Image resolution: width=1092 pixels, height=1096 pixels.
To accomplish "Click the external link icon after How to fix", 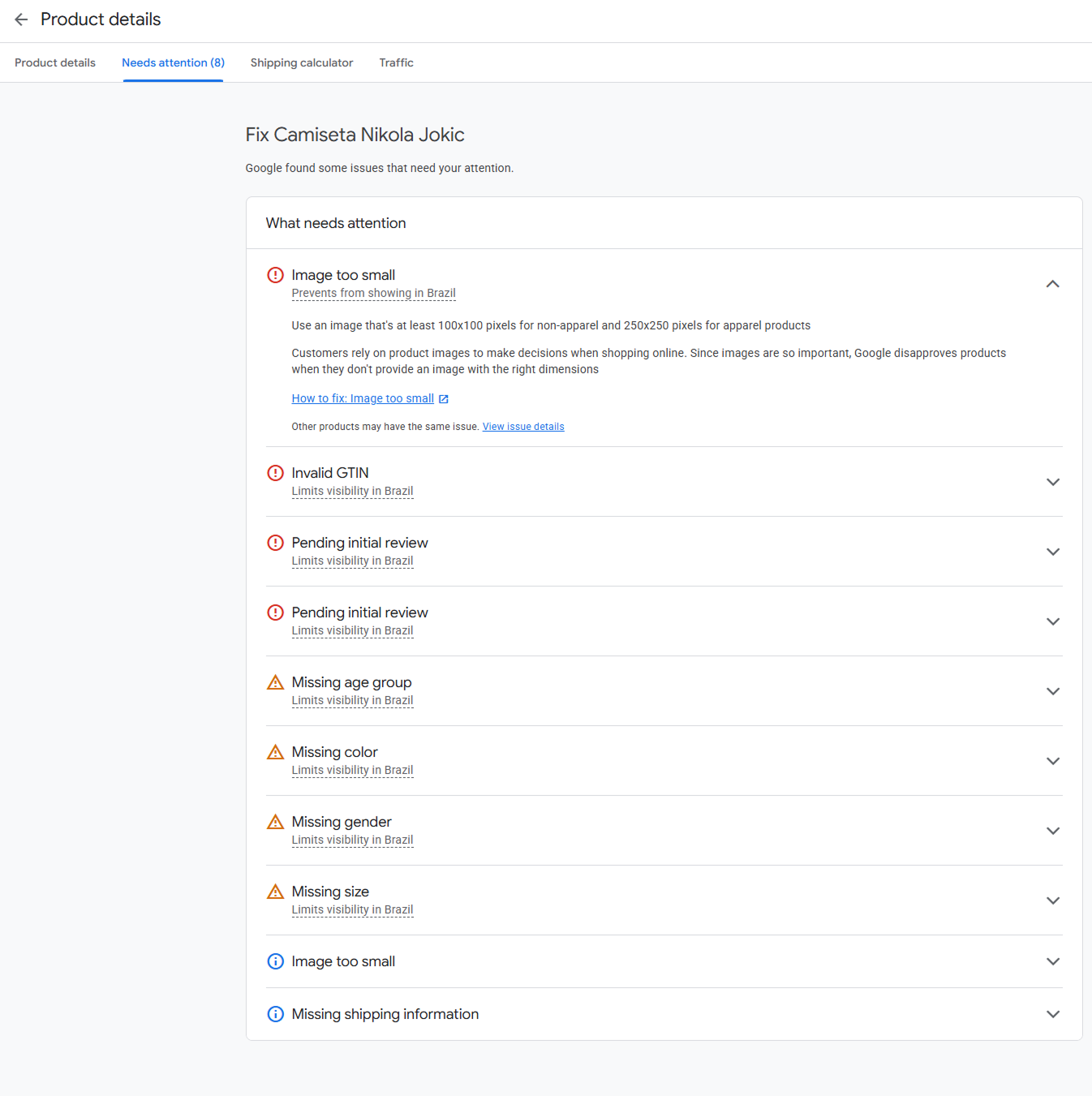I will pos(444,399).
